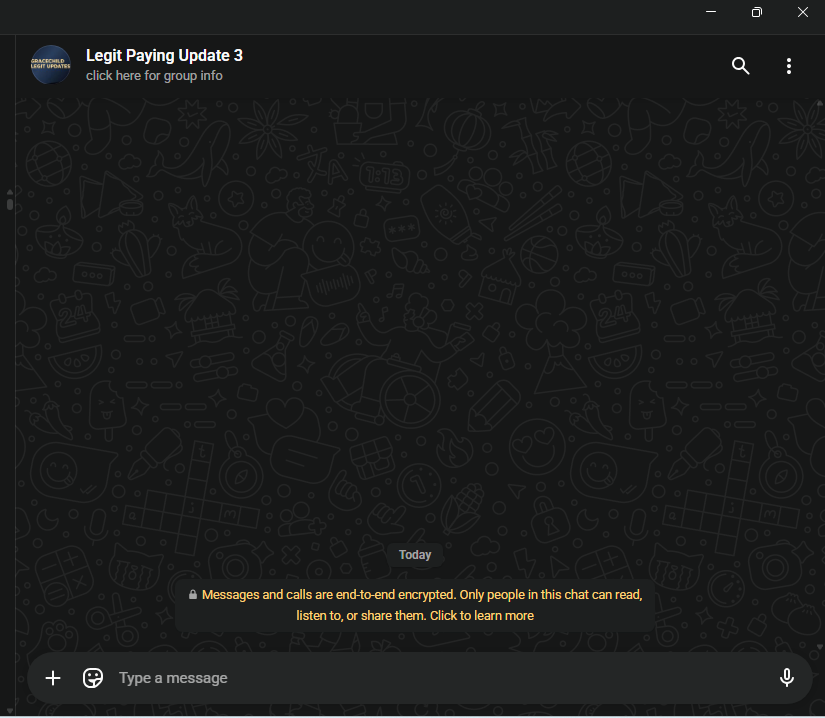Click the encryption notice message text
Screen dimensions: 825x718
click(x=421, y=595)
